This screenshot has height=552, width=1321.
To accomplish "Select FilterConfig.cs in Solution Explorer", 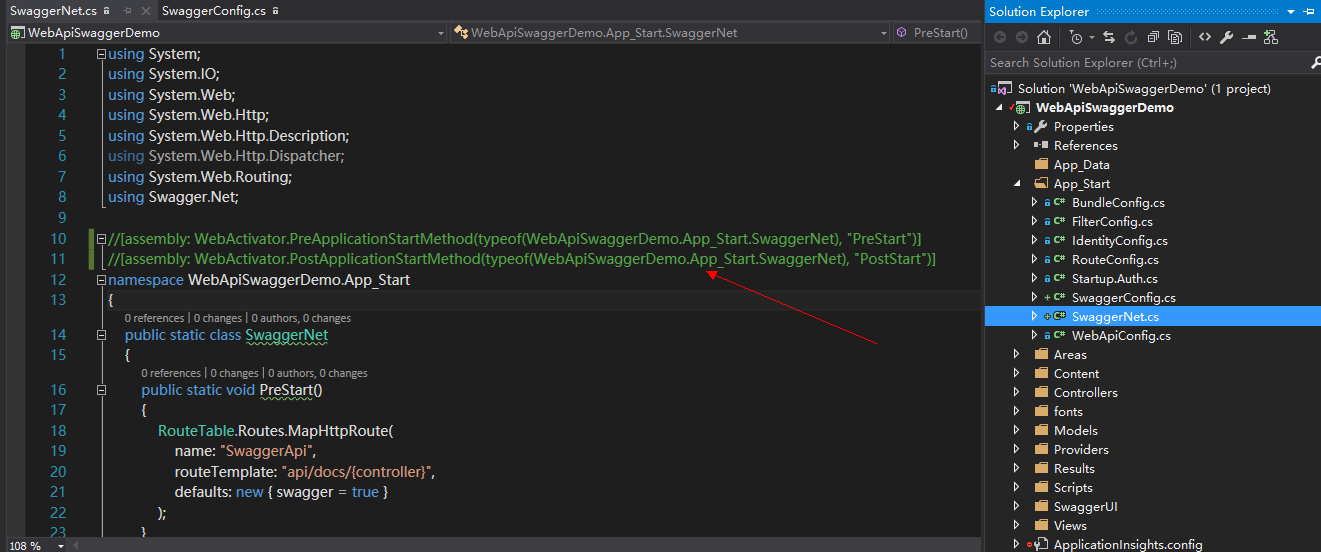I will 1112,221.
